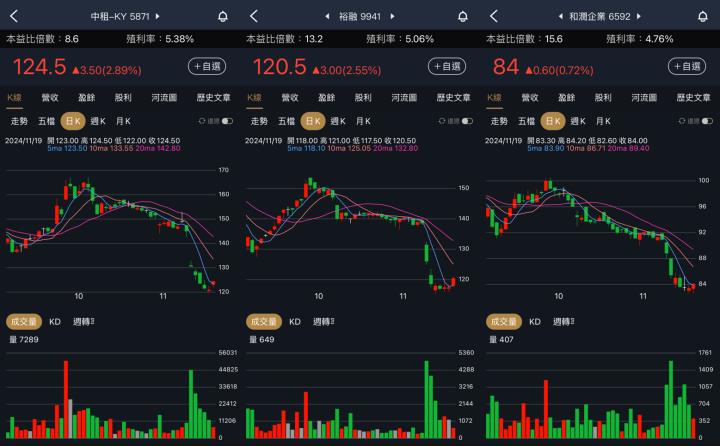This screenshot has height=446, width=720.
Task: Switch 裕融 chart to 週K
Action: 338,121
